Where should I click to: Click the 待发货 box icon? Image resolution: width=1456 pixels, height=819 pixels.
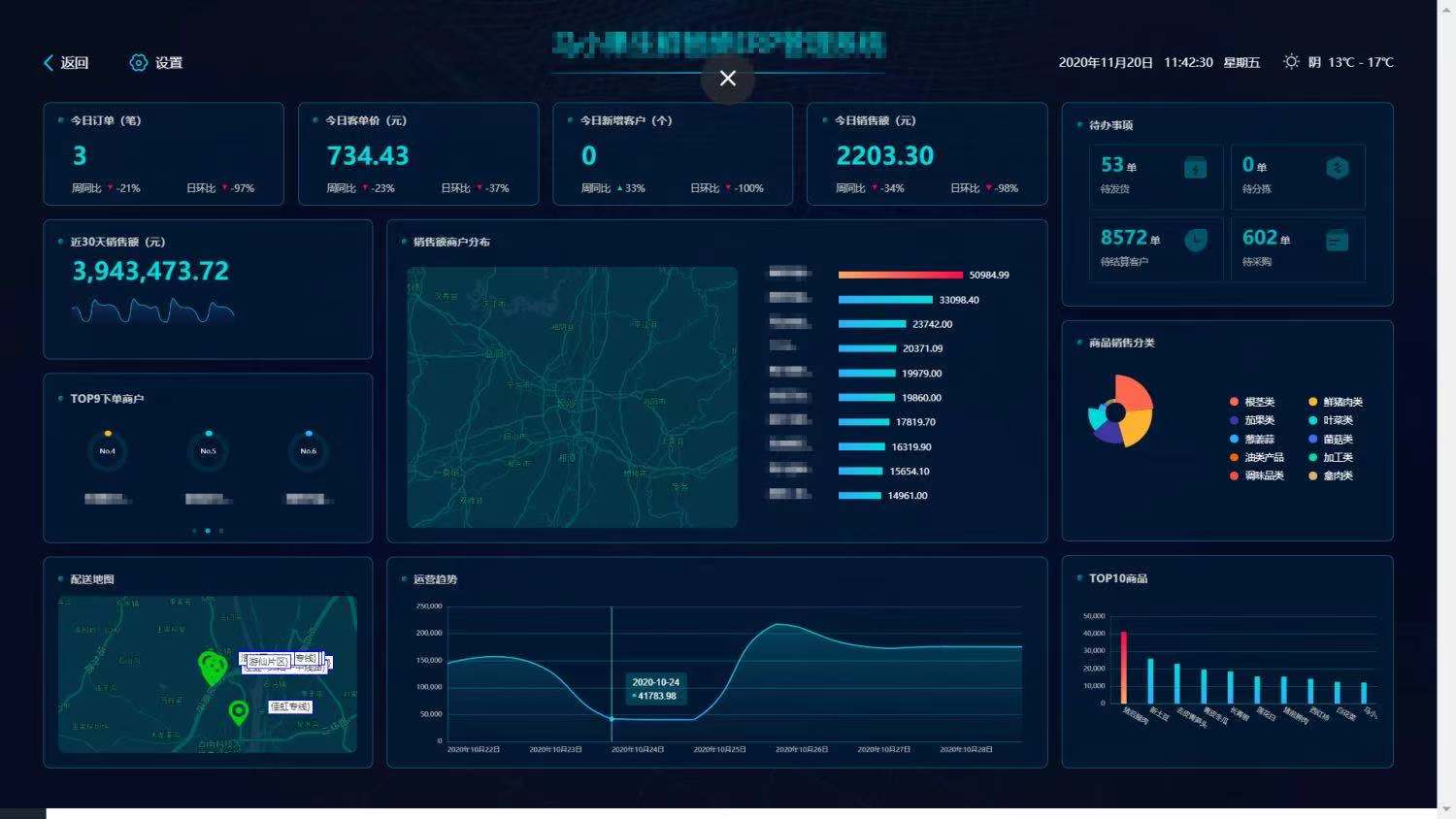[x=1196, y=168]
